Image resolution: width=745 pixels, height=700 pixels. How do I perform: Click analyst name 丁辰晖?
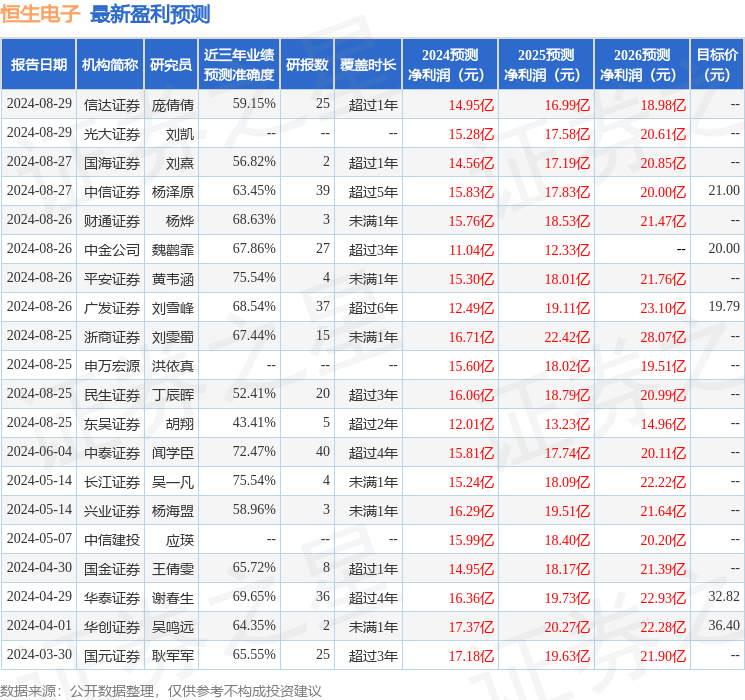click(x=173, y=395)
